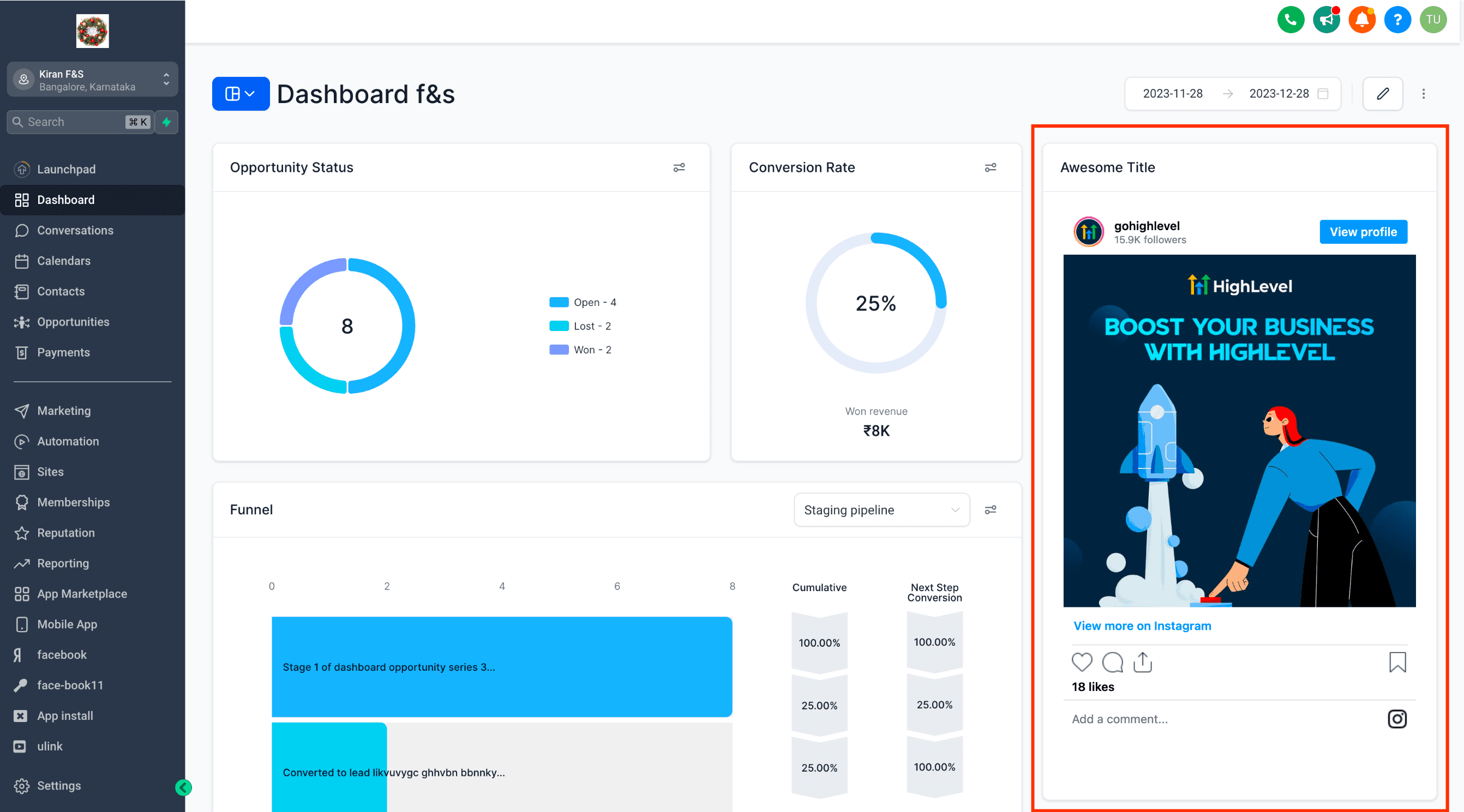Toggle the Open - 4 legend swatch

pyautogui.click(x=559, y=302)
